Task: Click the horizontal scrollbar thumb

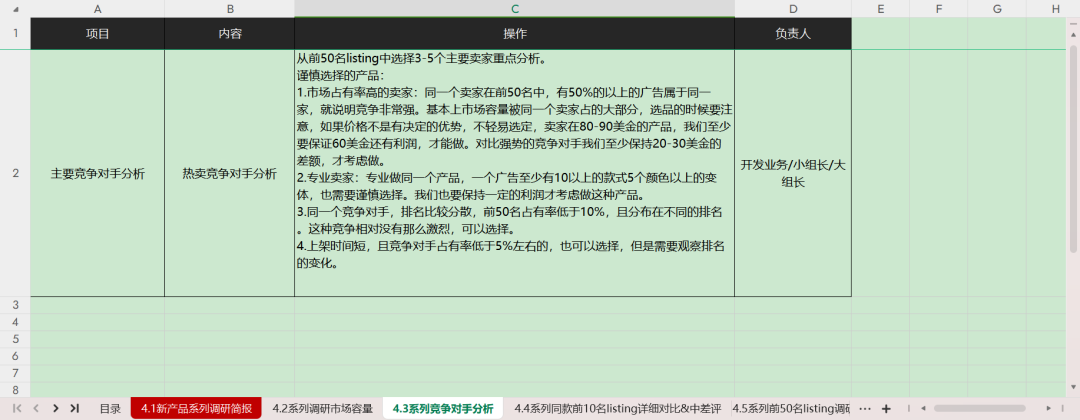Action: click(x=979, y=408)
